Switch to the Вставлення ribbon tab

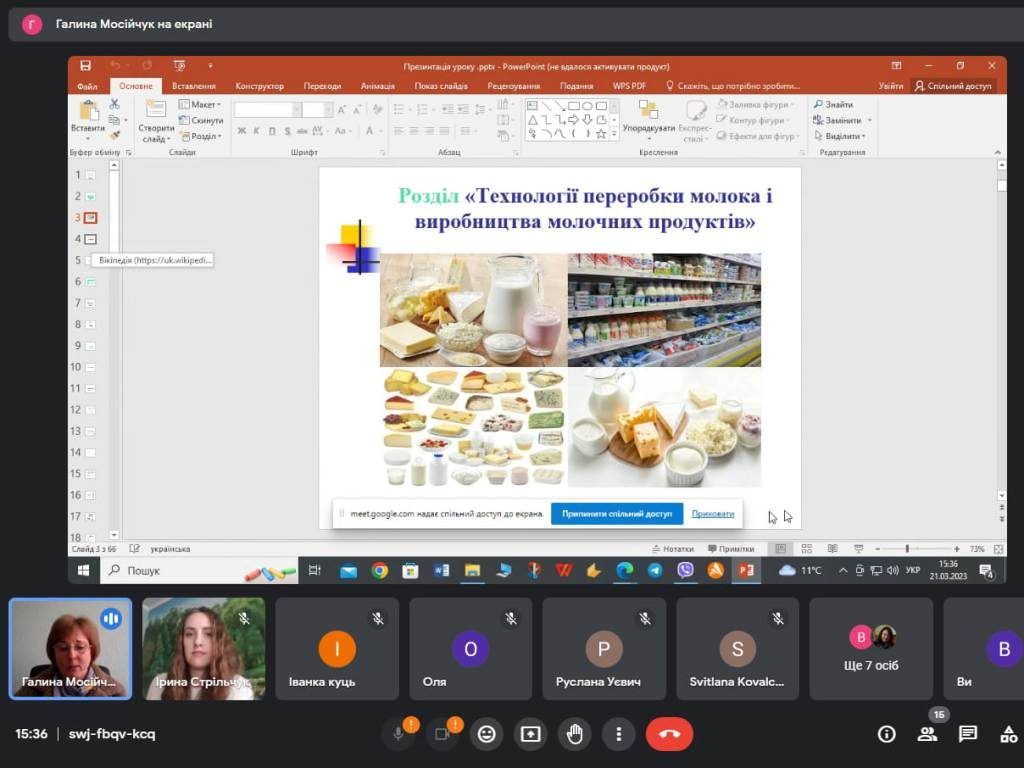(194, 86)
